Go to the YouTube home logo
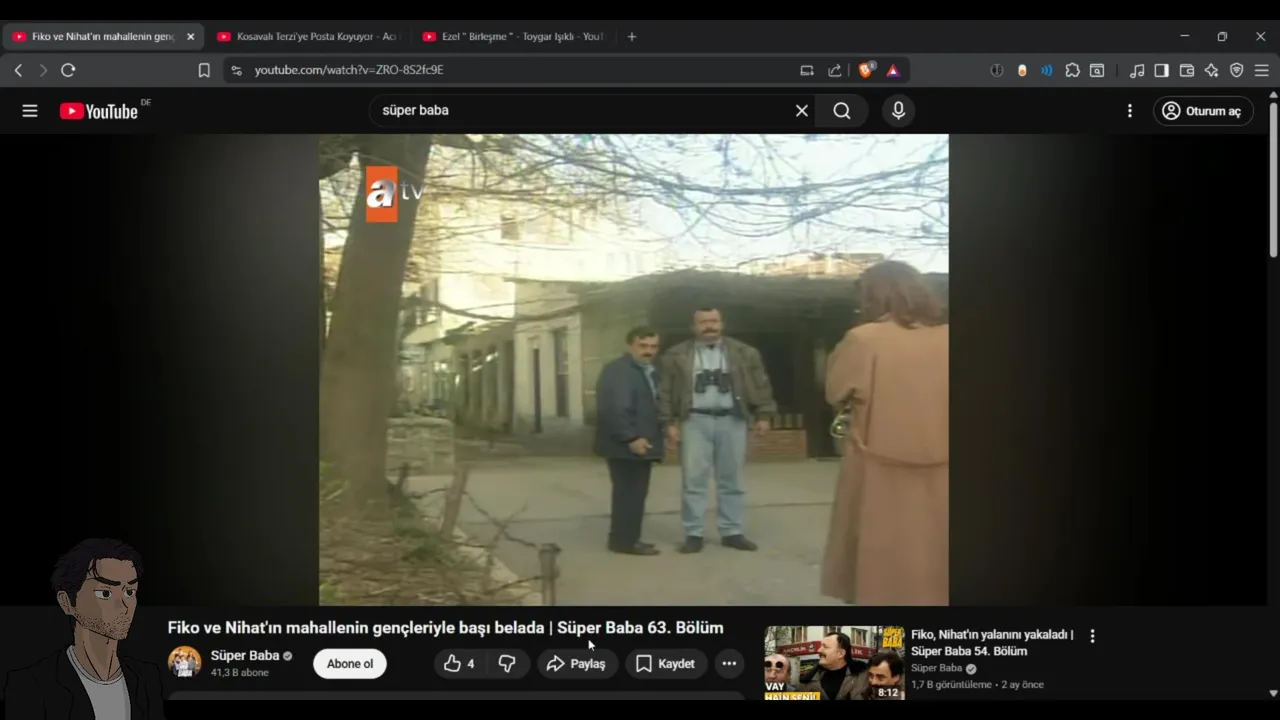The height and width of the screenshot is (720, 1280). click(98, 111)
